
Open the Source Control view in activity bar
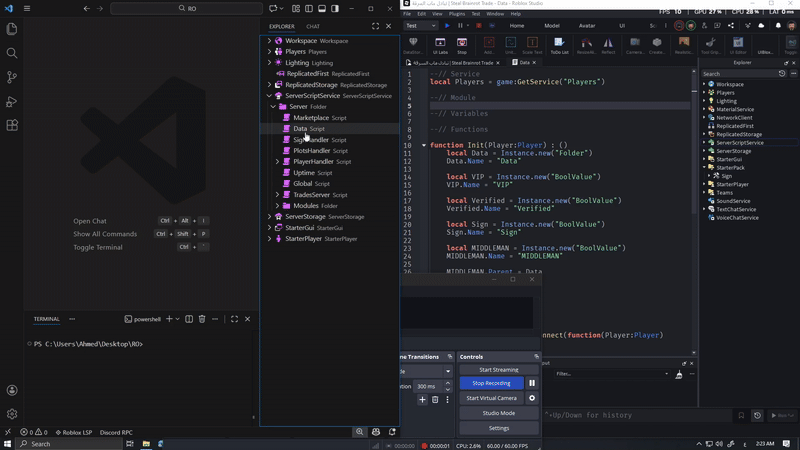(x=12, y=77)
